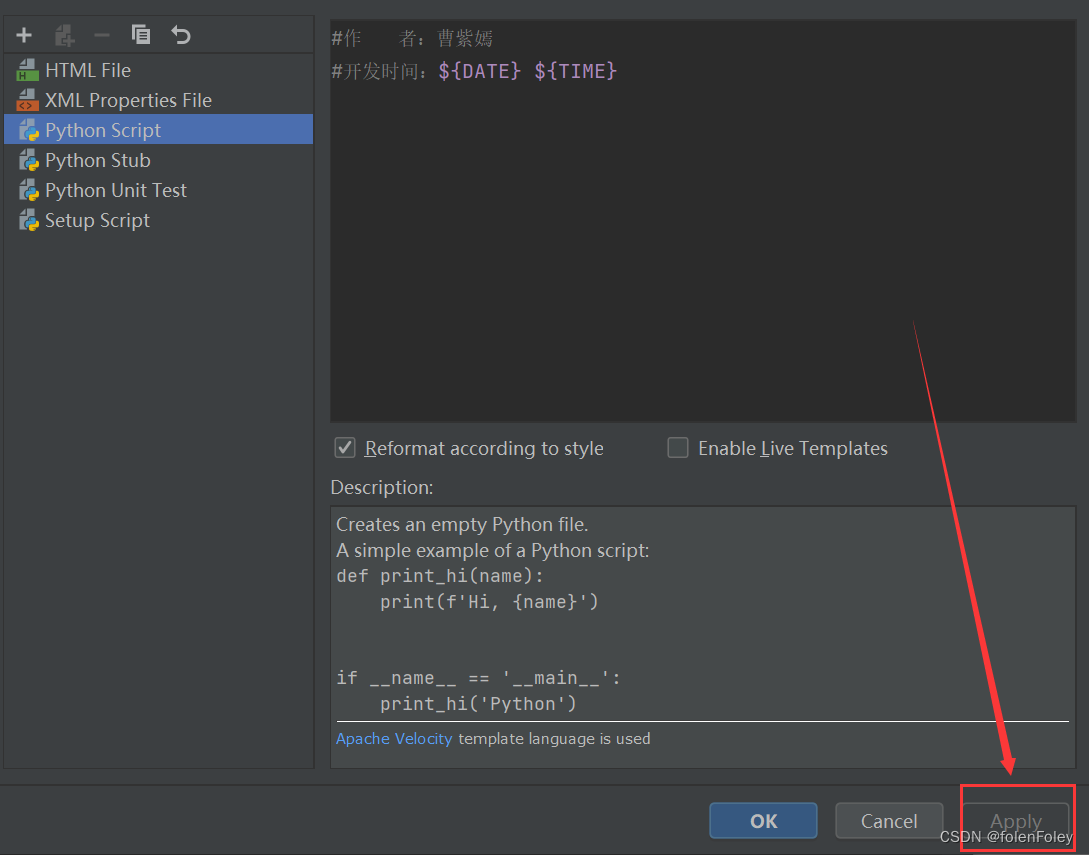Select the Python Unit Test template
This screenshot has width=1089, height=855.
pos(115,190)
